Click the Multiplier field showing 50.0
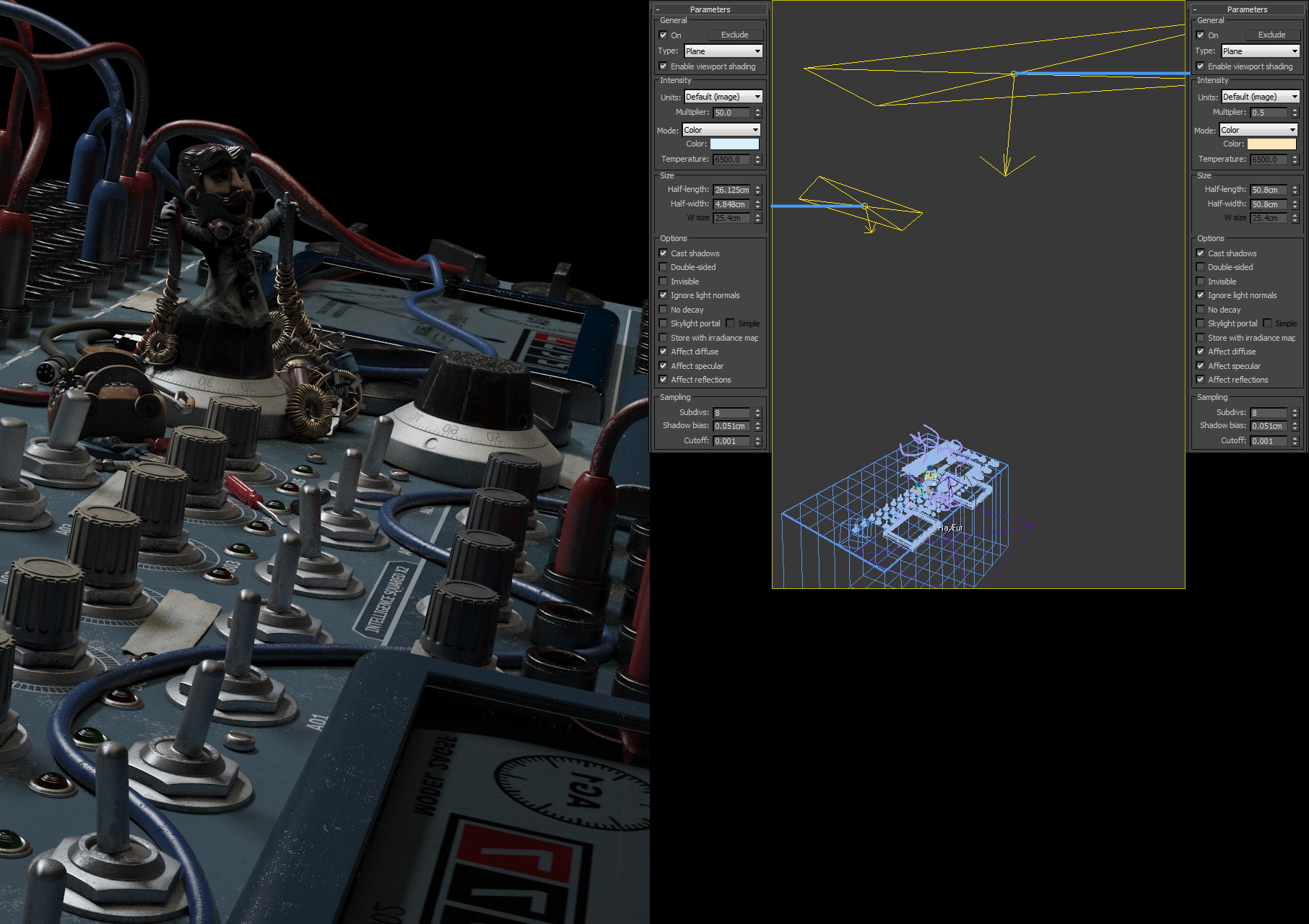 pos(731,113)
